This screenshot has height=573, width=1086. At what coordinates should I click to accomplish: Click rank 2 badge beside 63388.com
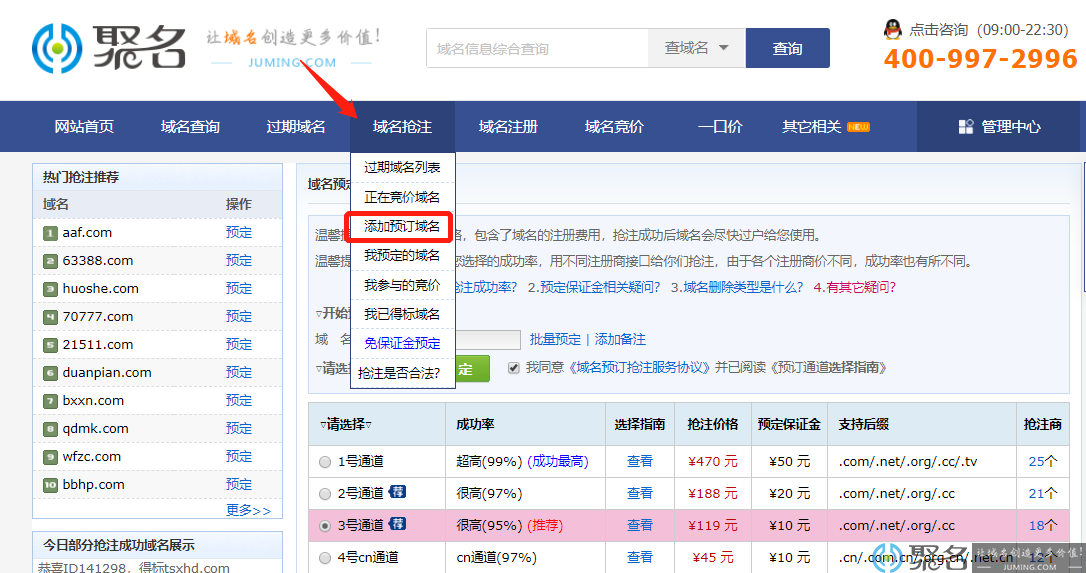point(50,261)
